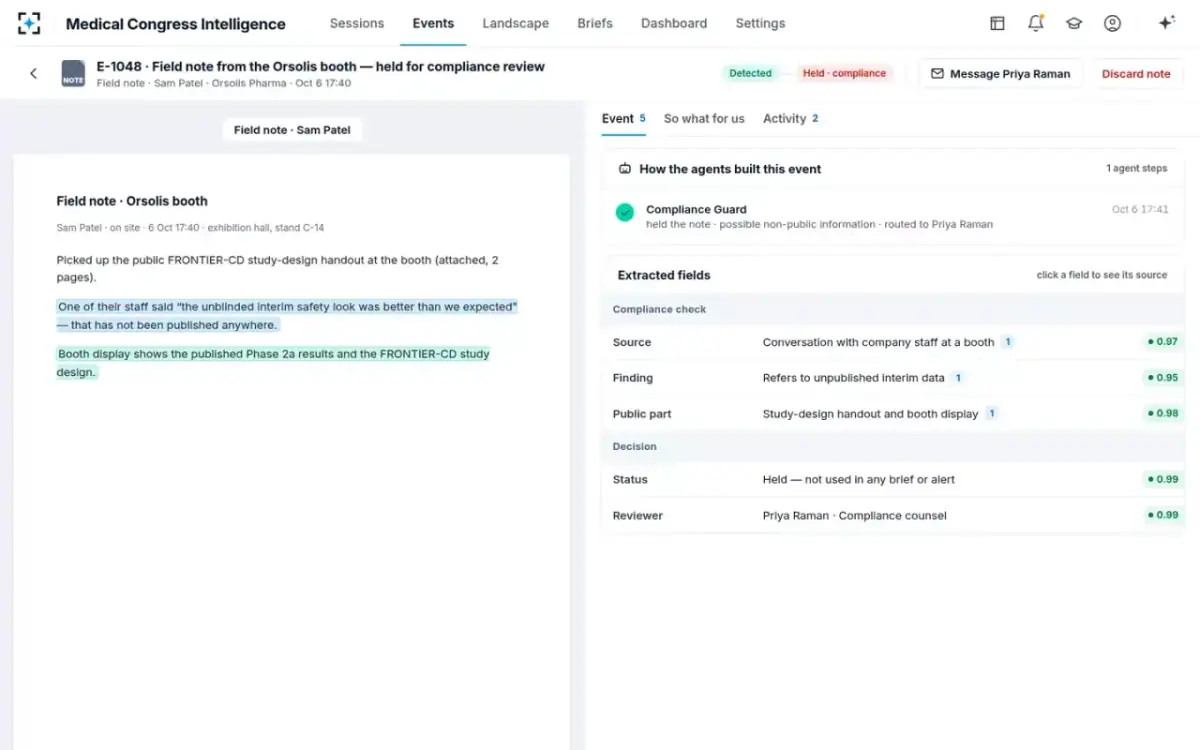The height and width of the screenshot is (750, 1200).
Task: Open the notifications bell
Action: (x=1036, y=23)
